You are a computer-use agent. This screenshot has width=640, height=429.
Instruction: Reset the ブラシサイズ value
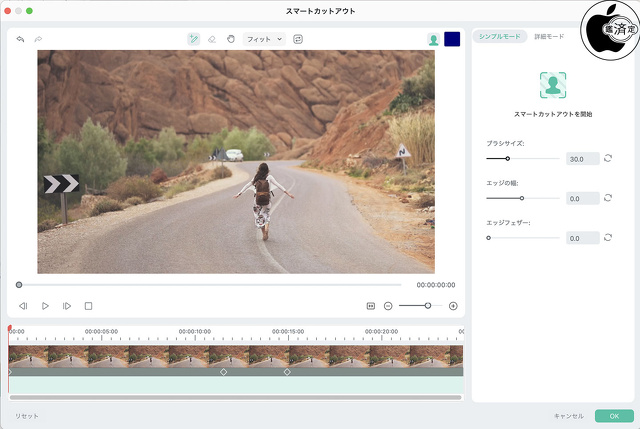[607, 158]
